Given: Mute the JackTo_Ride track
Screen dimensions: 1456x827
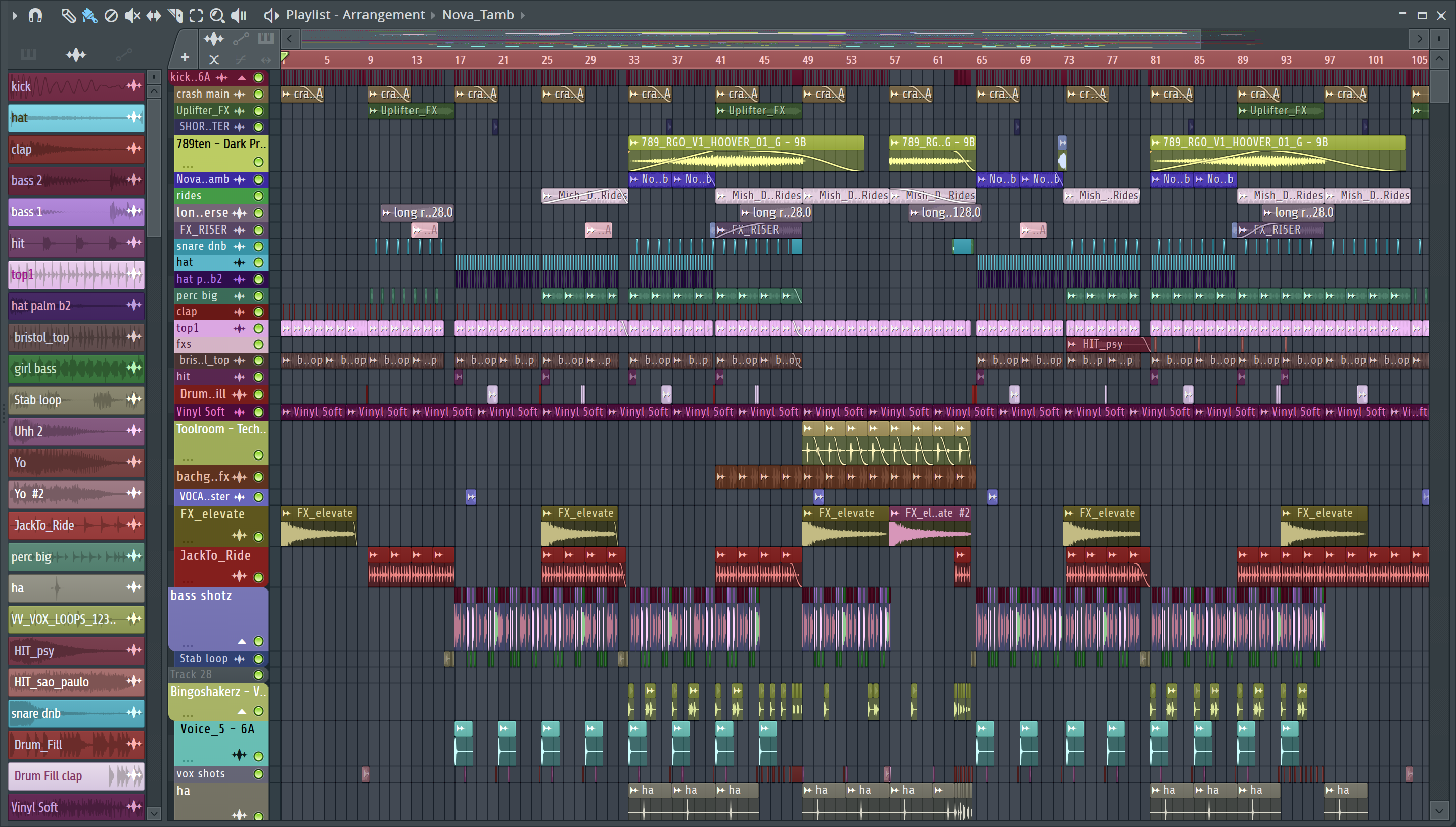Looking at the screenshot, I should (258, 578).
